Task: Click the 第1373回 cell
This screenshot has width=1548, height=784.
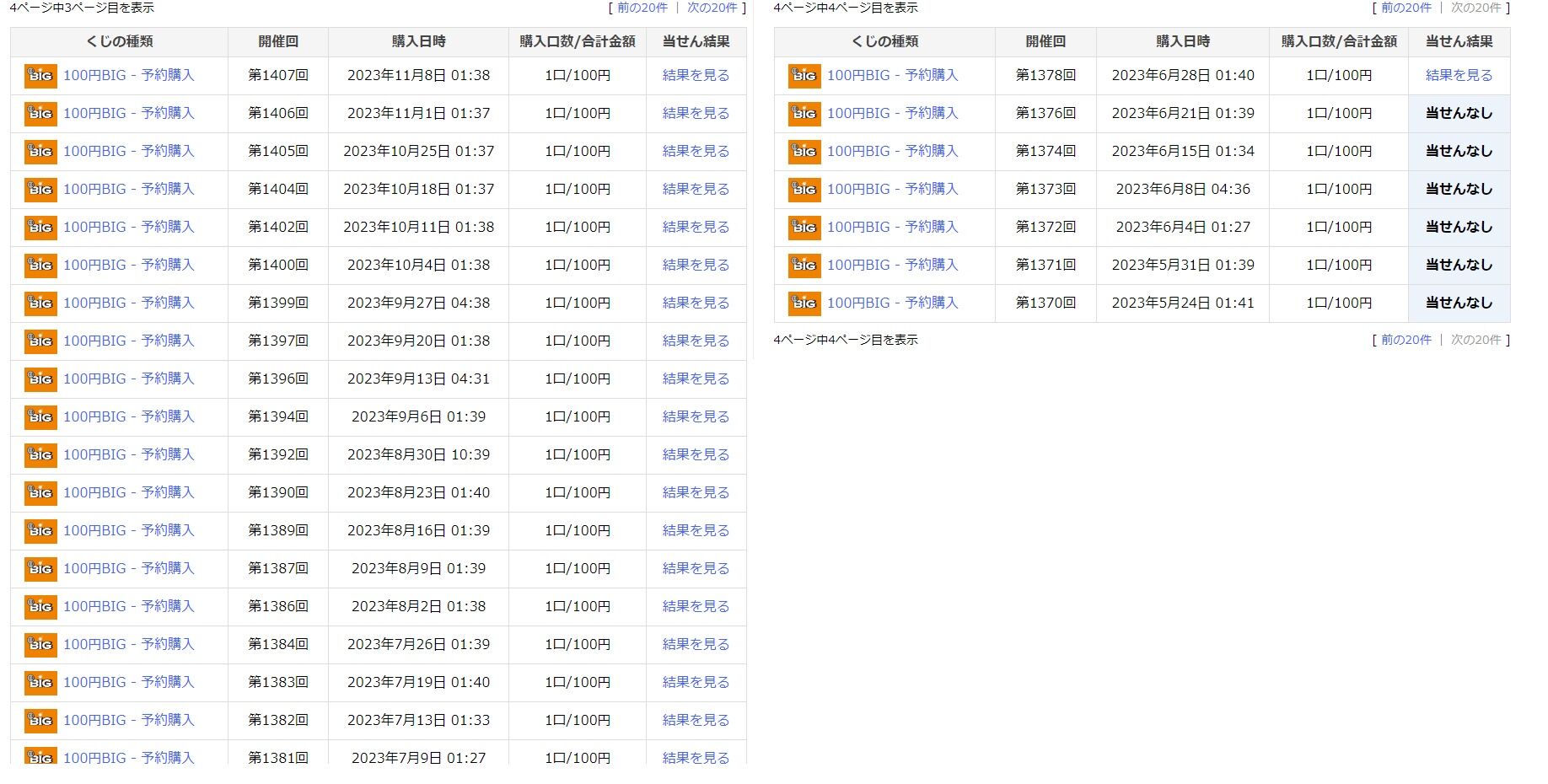Action: [1046, 189]
